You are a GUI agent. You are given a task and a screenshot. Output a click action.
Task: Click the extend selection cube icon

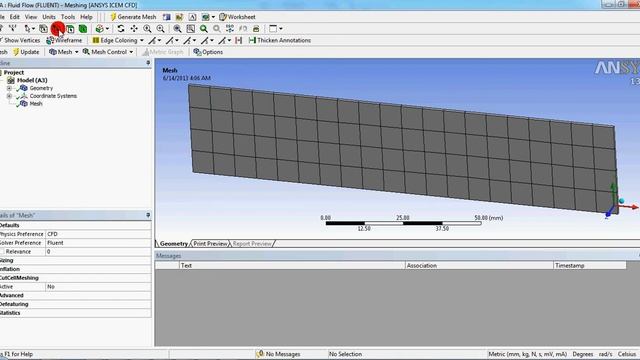[x=99, y=29]
